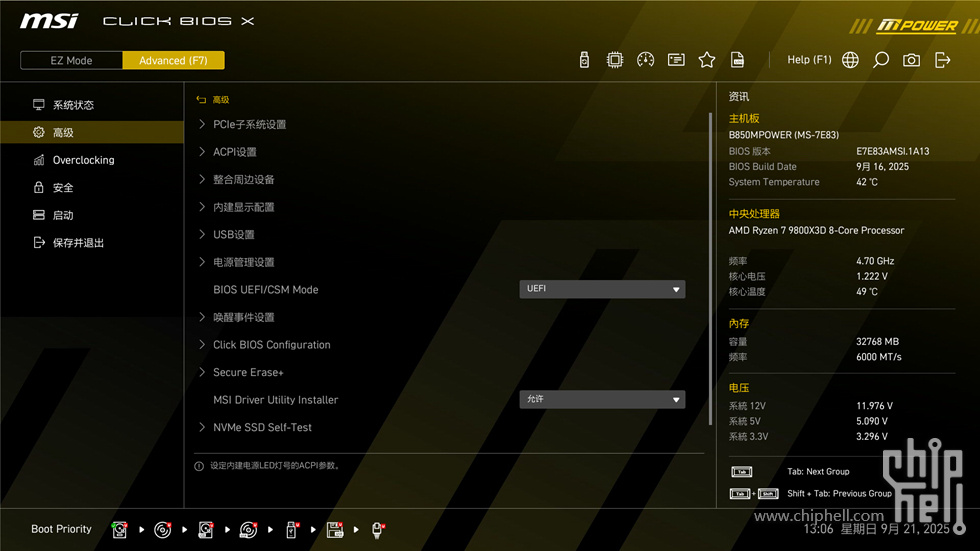This screenshot has height=551, width=980.
Task: Click the AMD Ryzen 7 9800X3D processor name
Action: point(816,231)
